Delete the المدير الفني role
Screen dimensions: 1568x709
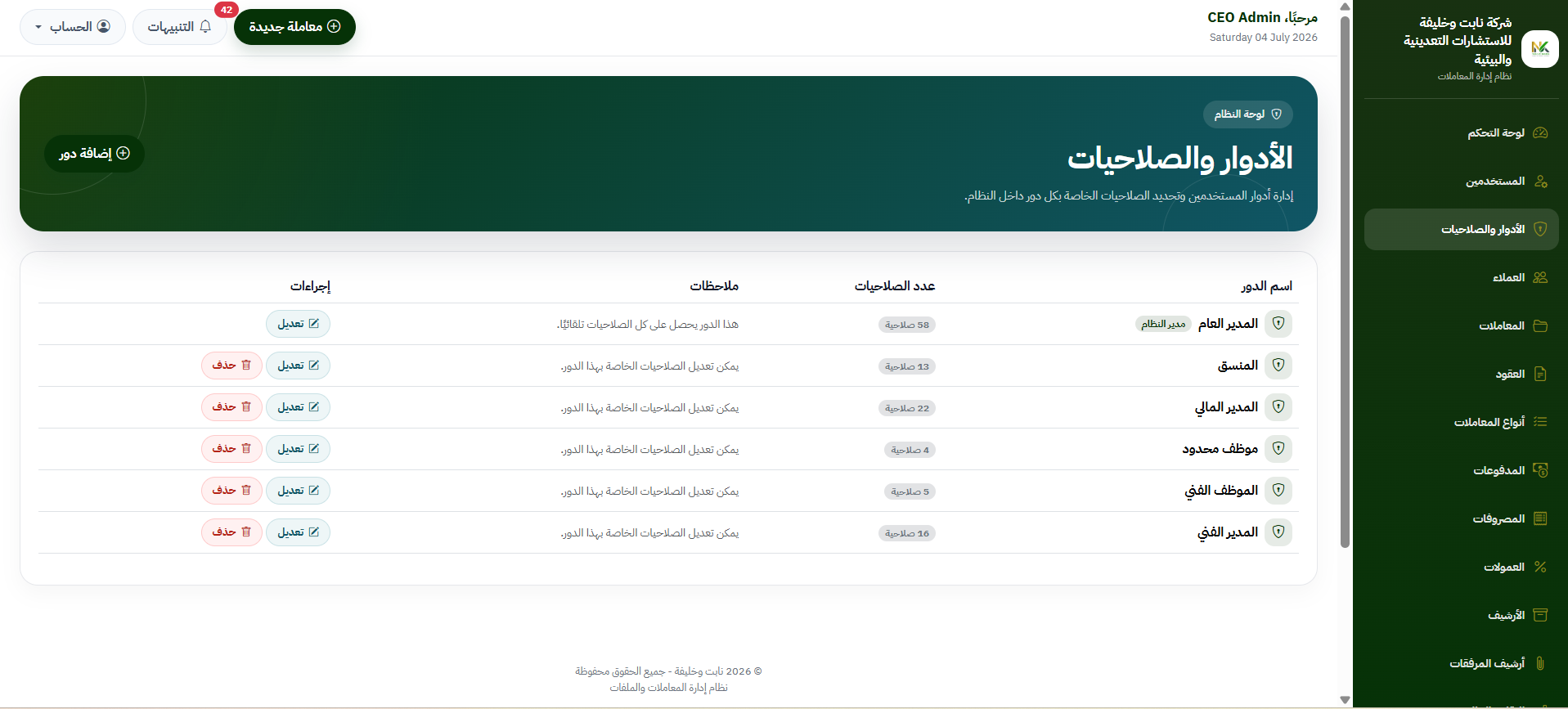pos(231,532)
